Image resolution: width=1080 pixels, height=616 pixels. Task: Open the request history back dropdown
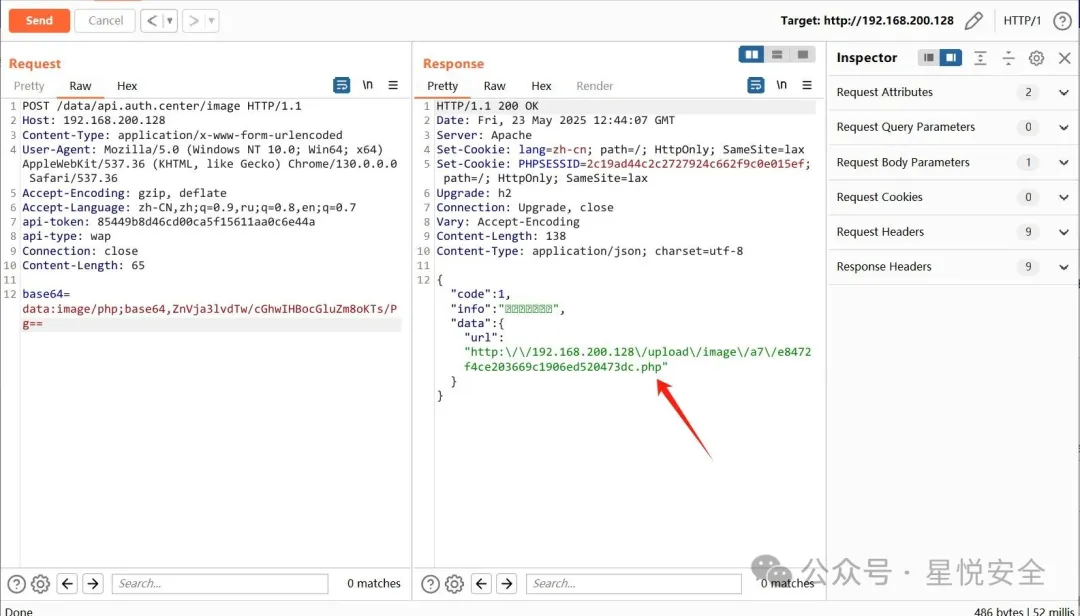(x=170, y=21)
